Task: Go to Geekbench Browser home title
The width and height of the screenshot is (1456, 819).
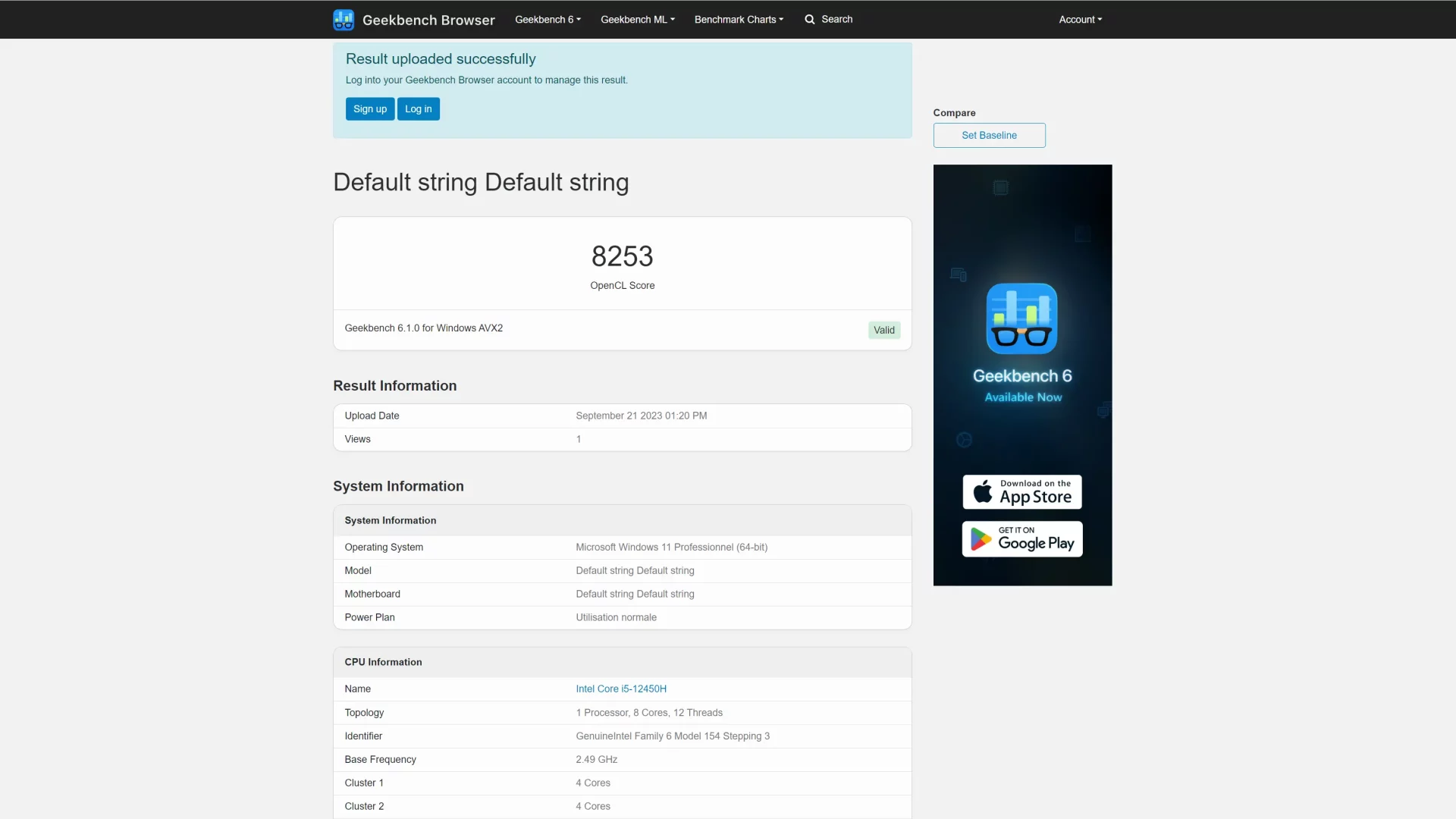Action: tap(428, 20)
